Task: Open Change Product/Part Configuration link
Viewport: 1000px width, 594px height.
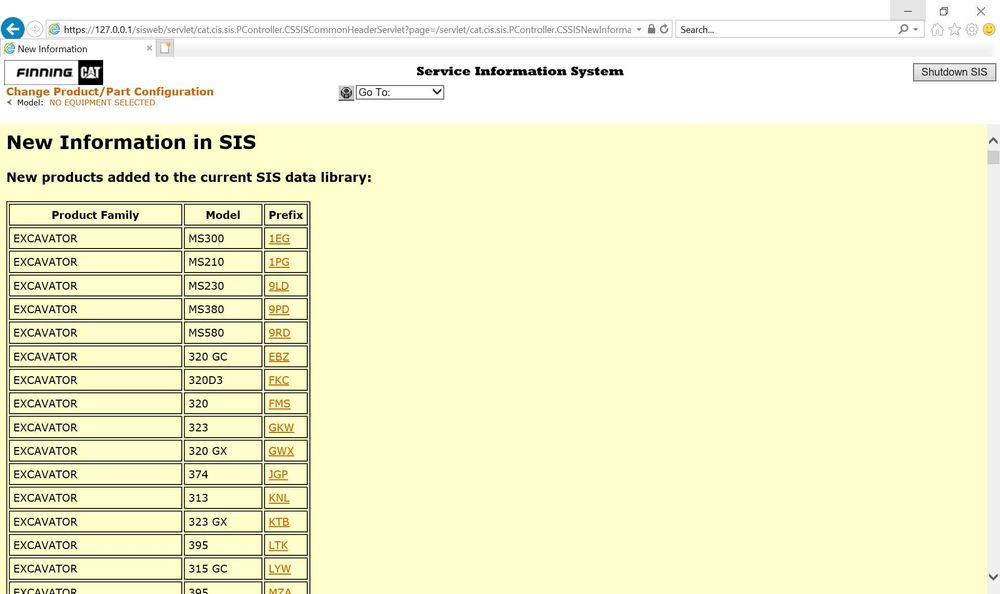Action: (110, 92)
